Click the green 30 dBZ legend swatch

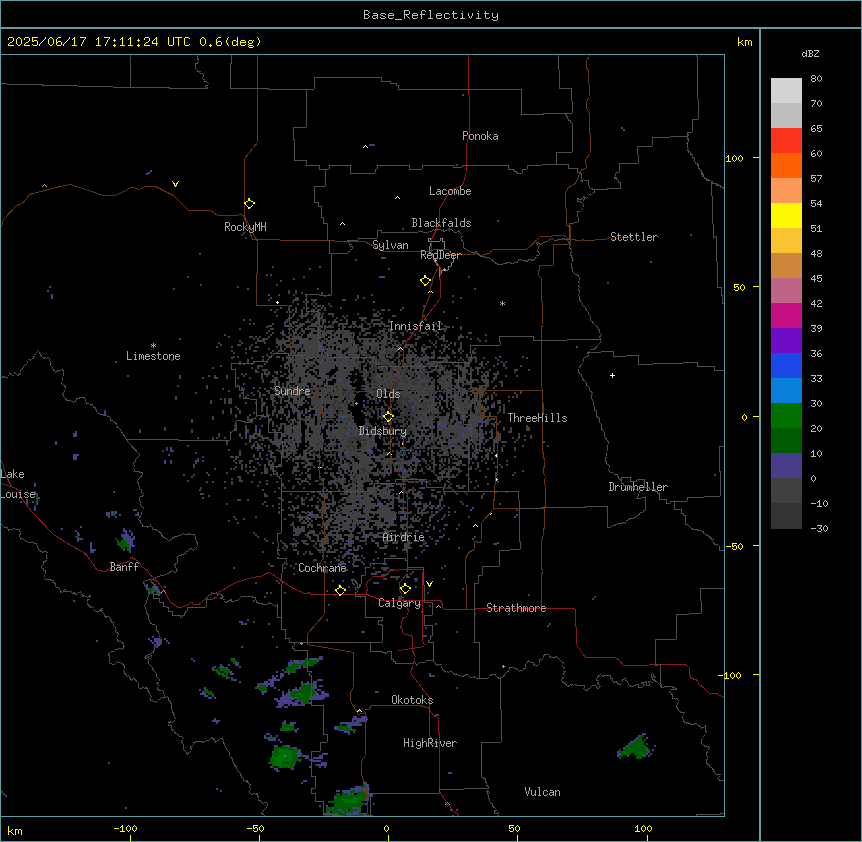[x=786, y=415]
